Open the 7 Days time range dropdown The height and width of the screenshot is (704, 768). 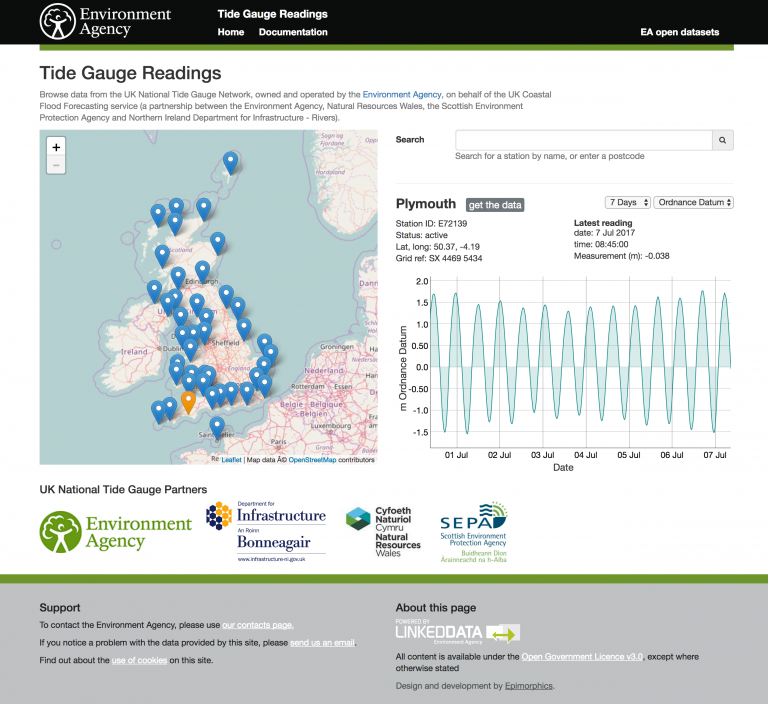point(627,202)
